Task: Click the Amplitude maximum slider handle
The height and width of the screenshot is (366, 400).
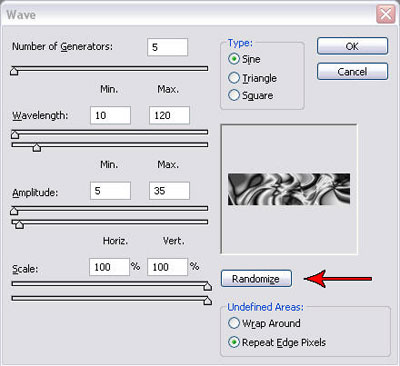Action: [x=20, y=224]
